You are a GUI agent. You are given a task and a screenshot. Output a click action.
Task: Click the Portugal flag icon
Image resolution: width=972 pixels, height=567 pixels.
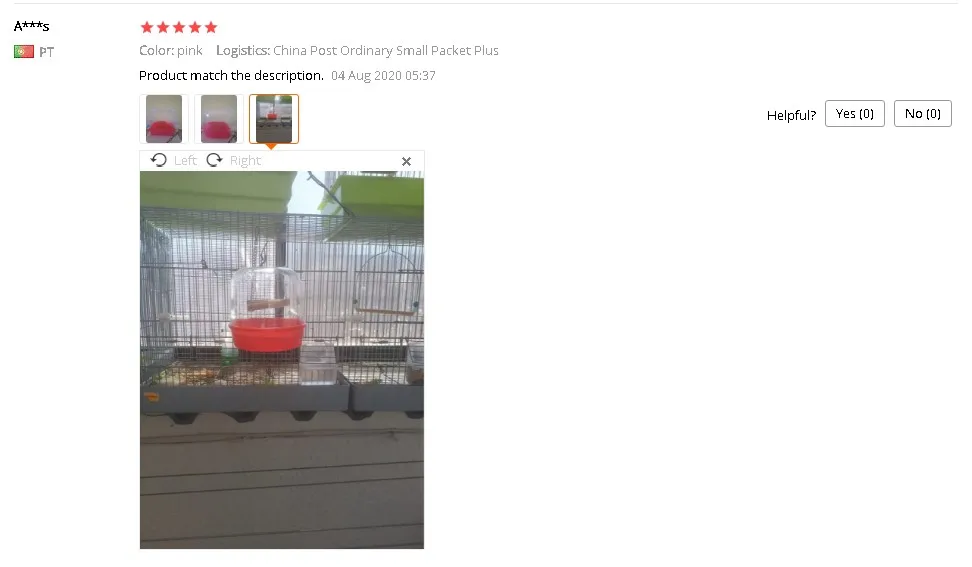[x=24, y=51]
